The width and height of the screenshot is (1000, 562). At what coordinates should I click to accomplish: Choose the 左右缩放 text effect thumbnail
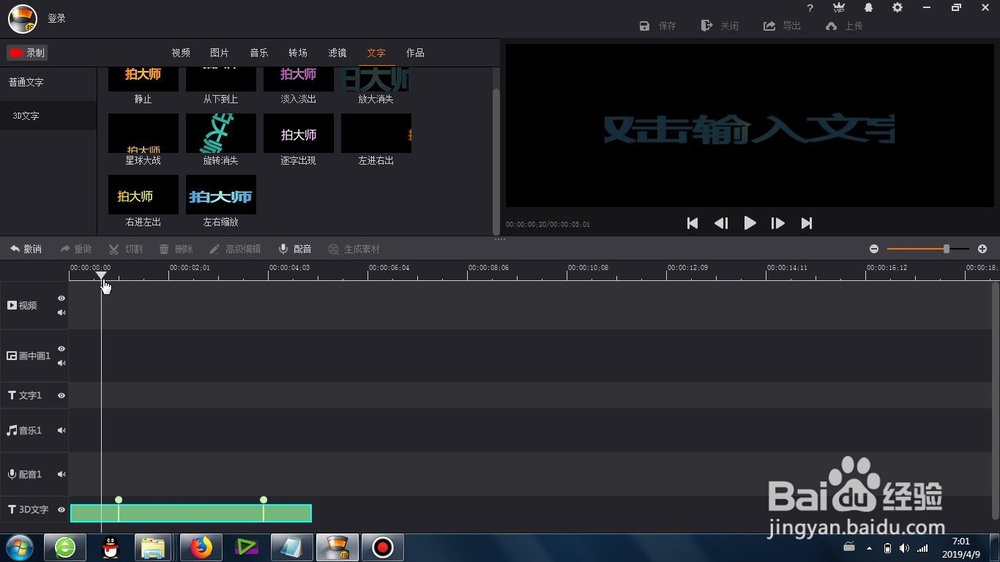221,195
